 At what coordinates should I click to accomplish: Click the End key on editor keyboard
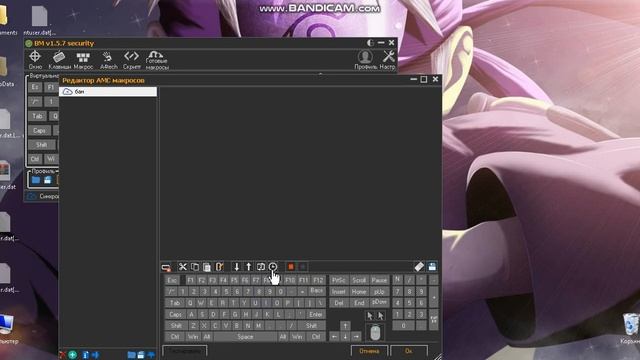point(359,303)
